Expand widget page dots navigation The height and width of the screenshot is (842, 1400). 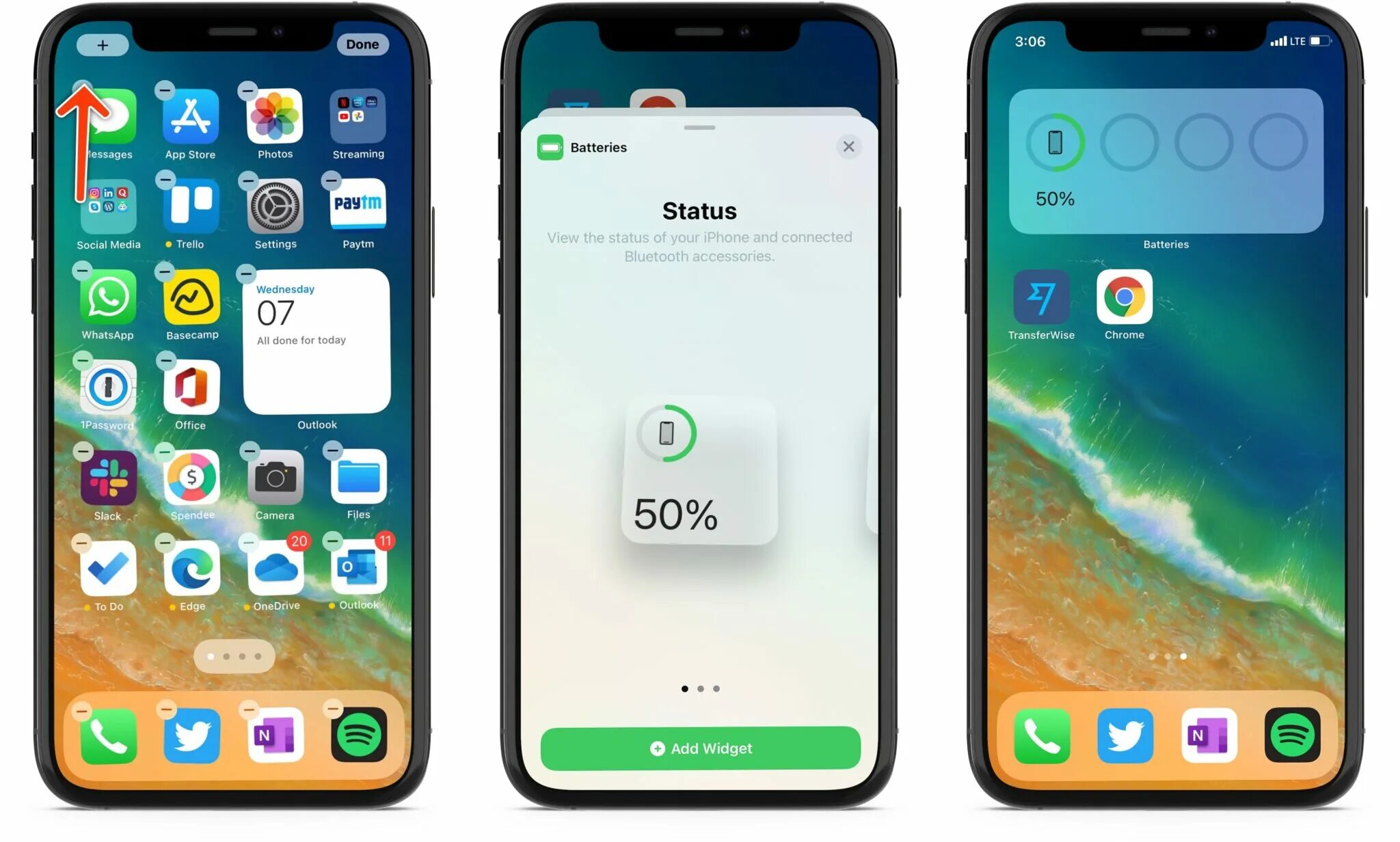[699, 690]
